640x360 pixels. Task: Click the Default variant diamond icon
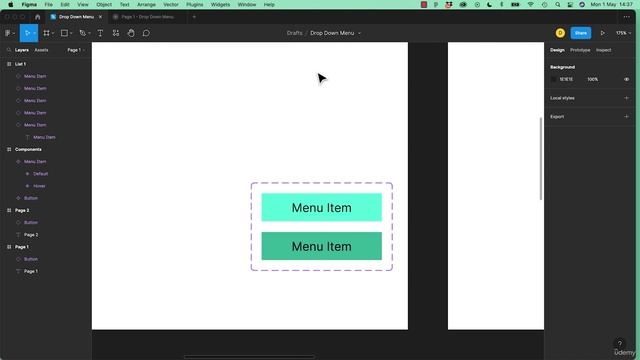coord(27,174)
